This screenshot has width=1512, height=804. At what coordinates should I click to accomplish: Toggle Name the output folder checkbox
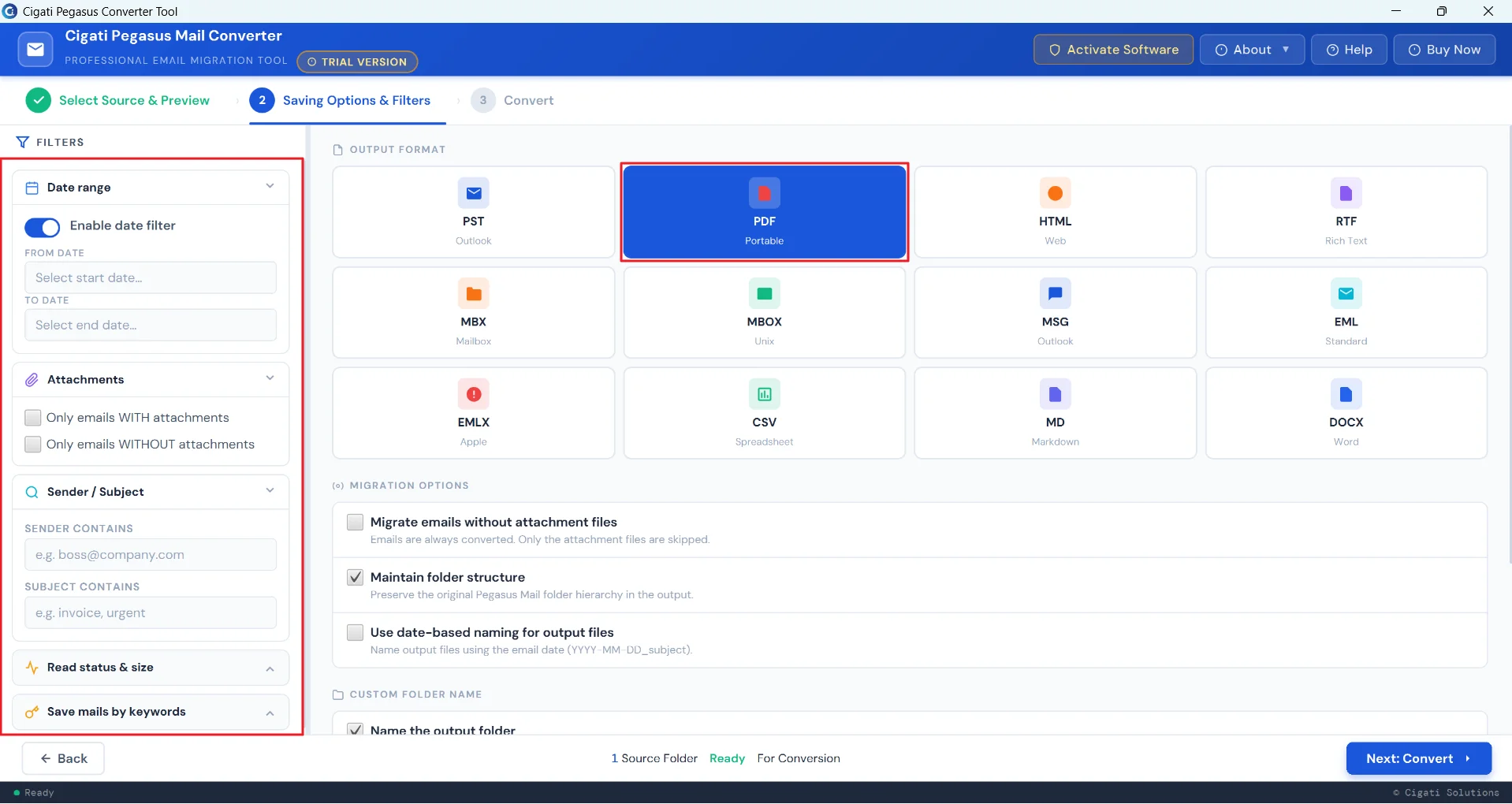[x=356, y=729]
